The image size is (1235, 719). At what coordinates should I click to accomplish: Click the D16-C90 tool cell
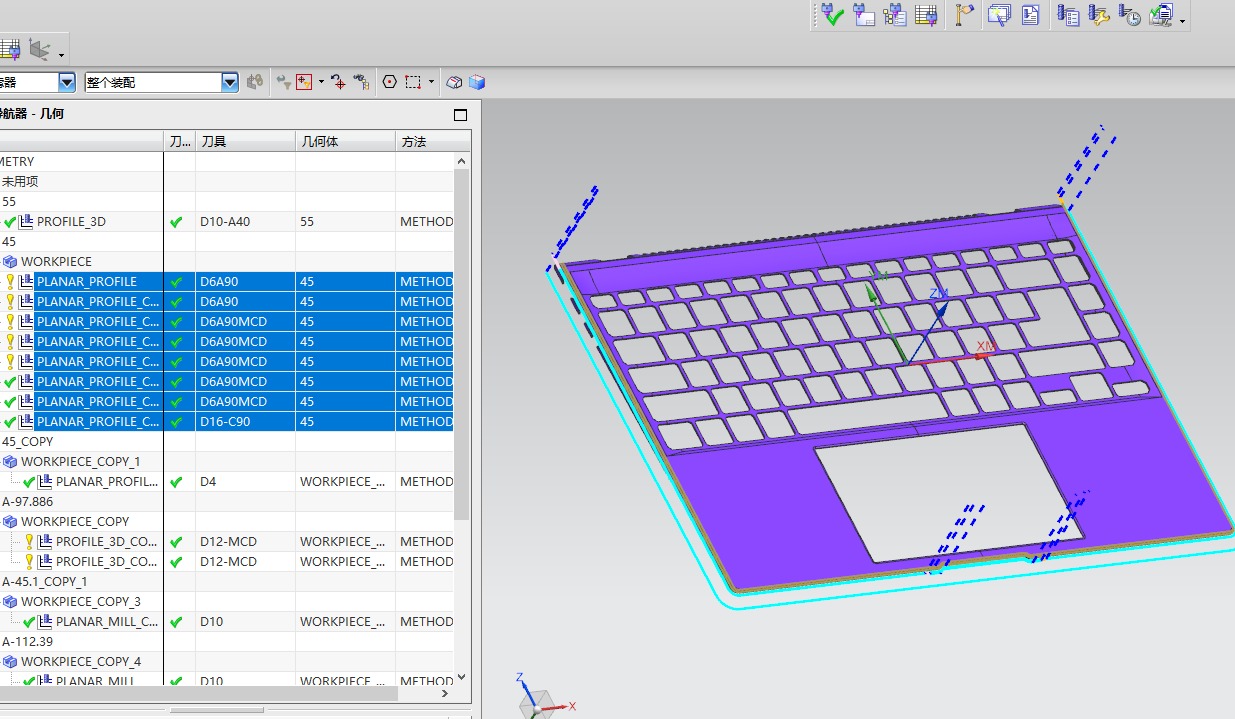245,421
